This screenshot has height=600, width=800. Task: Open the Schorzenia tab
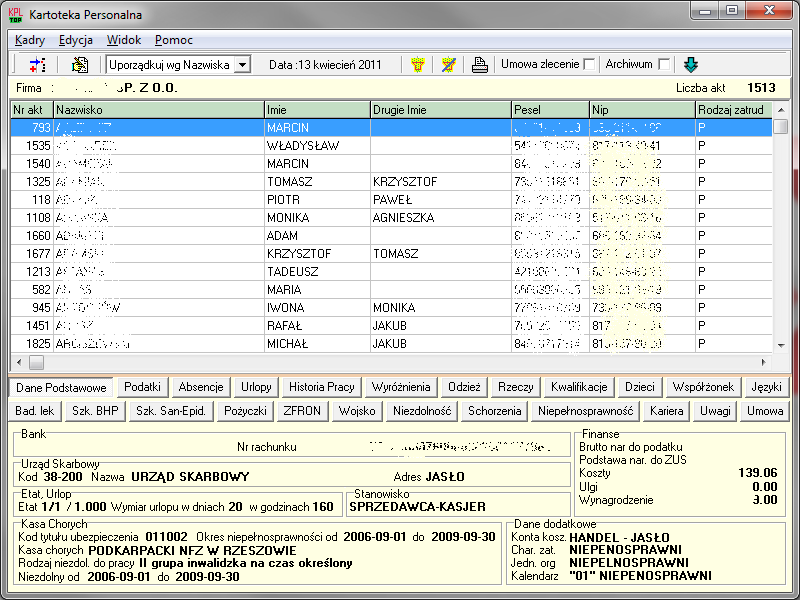point(494,411)
